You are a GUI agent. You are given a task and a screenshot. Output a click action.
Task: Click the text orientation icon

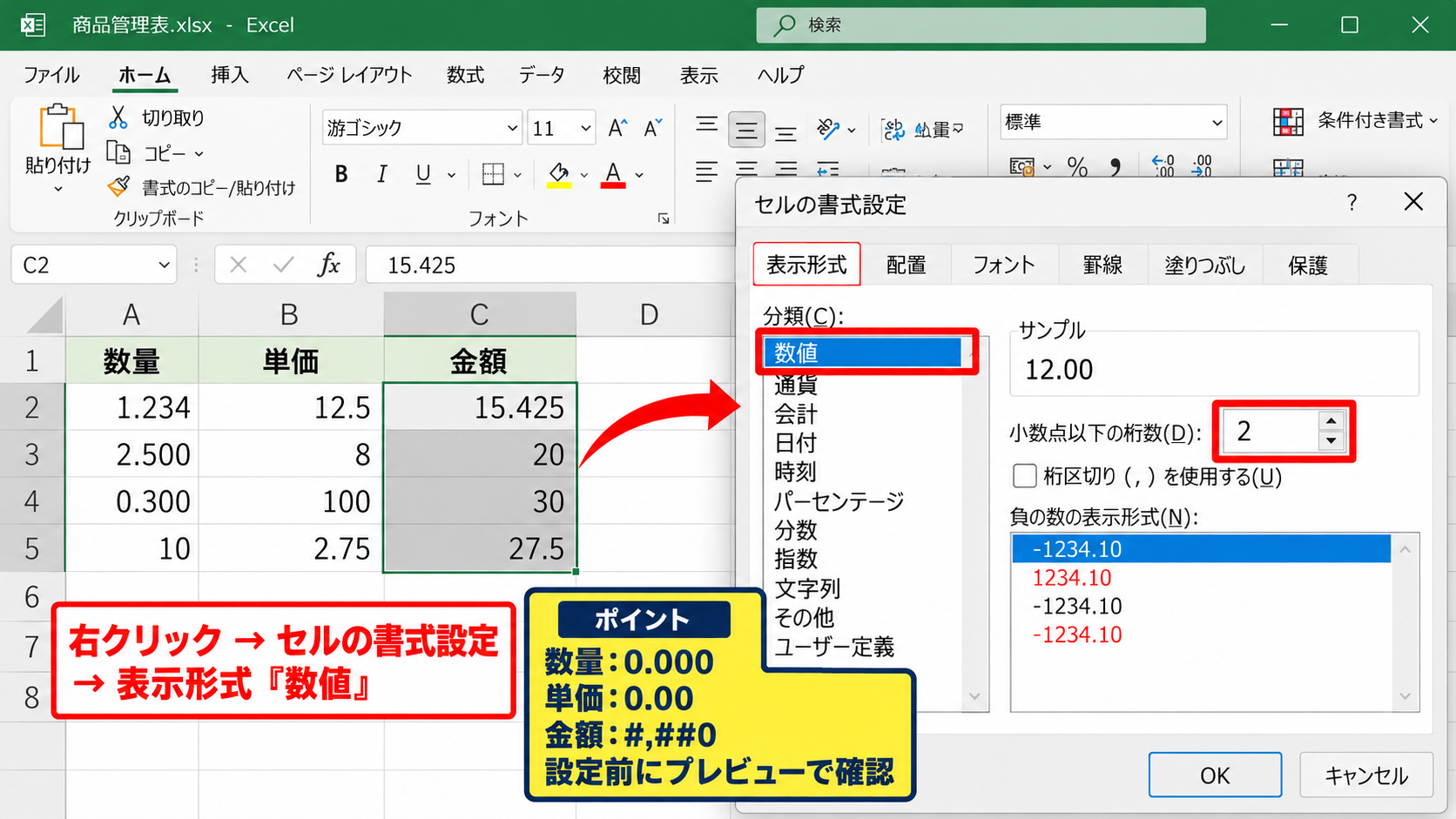(x=828, y=130)
